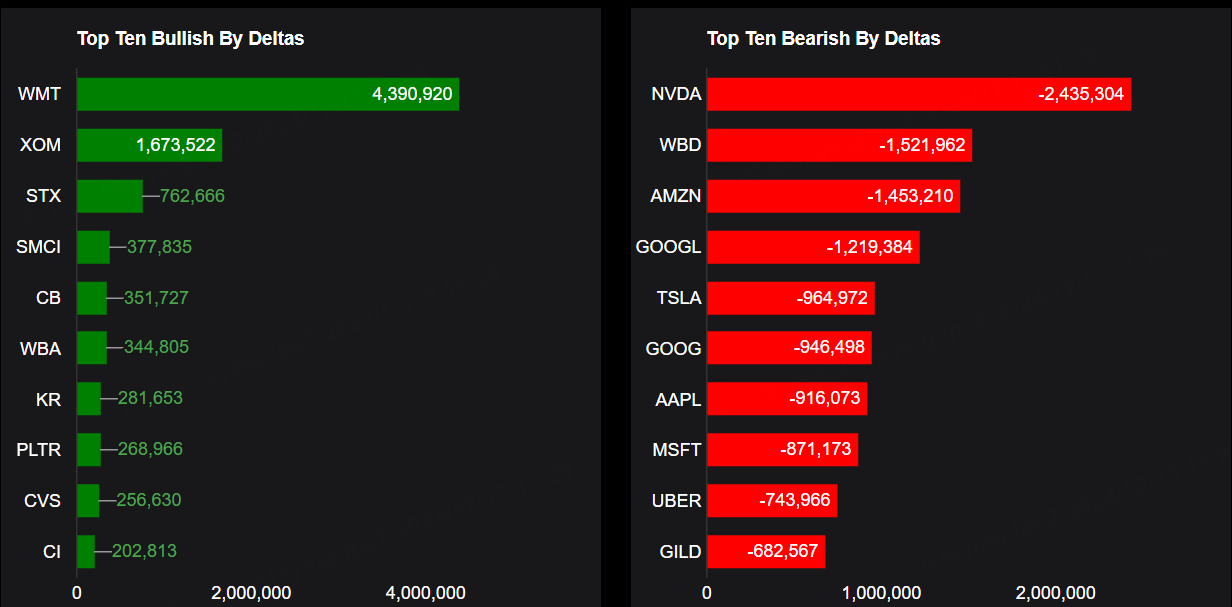Image resolution: width=1232 pixels, height=607 pixels.
Task: Click the value -946,498
Action: coord(829,348)
